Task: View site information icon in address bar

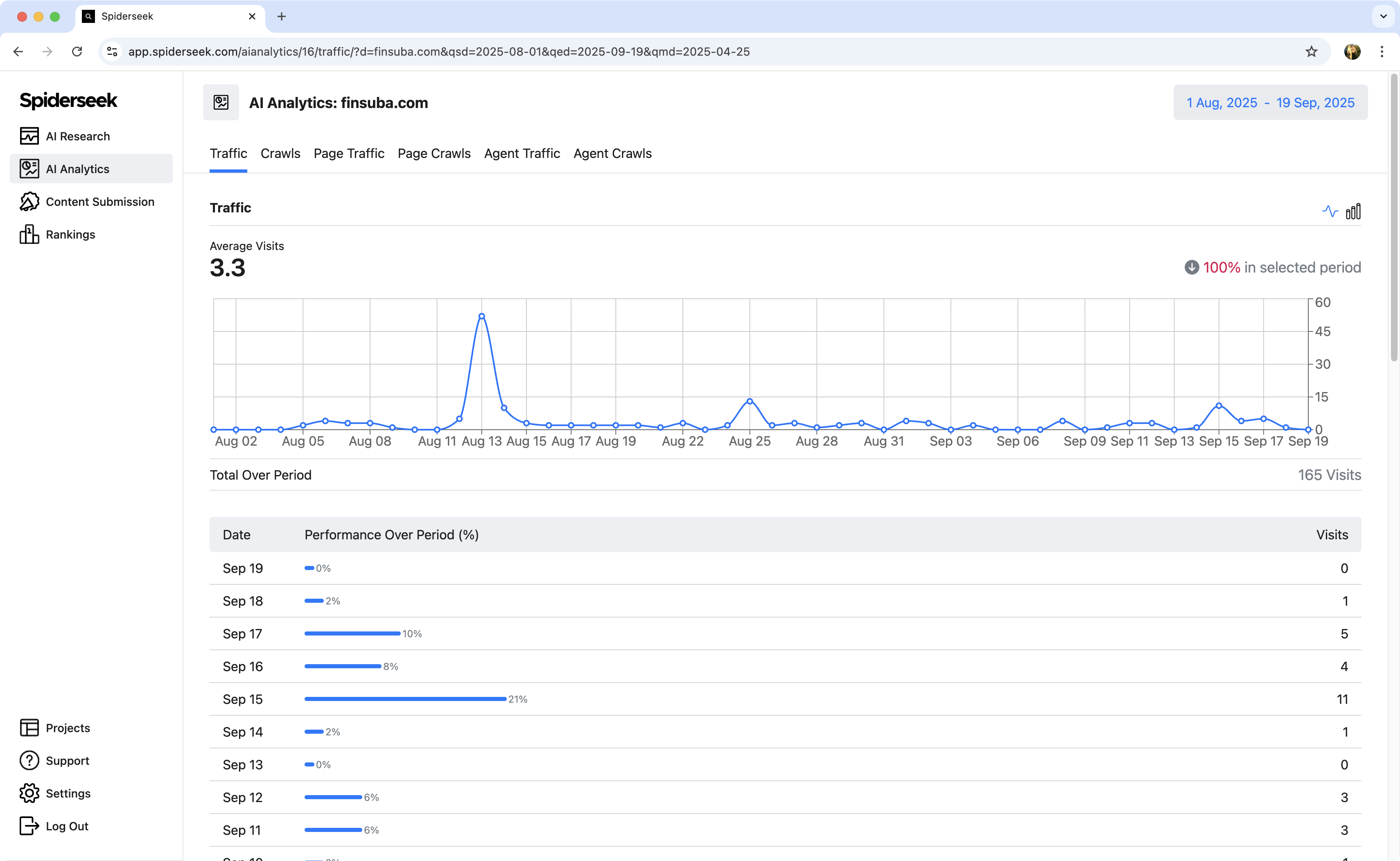Action: [112, 52]
